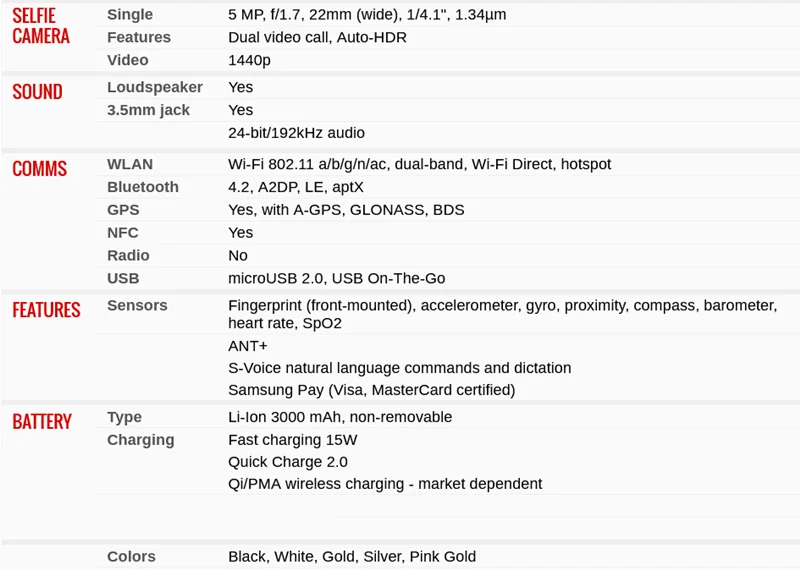Click the battery Type label

coord(124,417)
